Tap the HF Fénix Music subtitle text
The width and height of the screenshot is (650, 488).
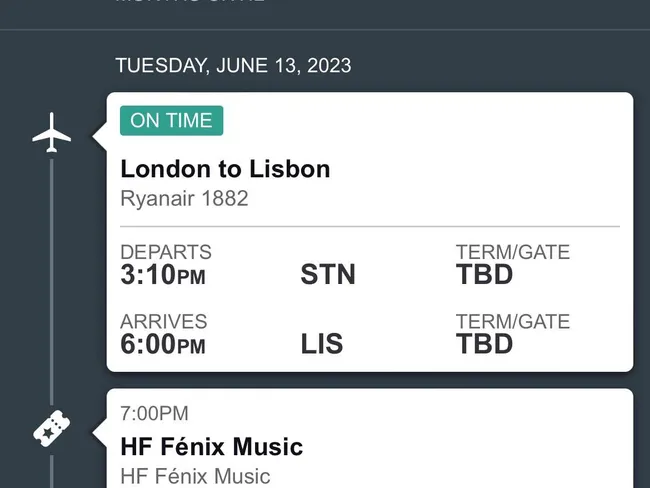[x=195, y=476]
